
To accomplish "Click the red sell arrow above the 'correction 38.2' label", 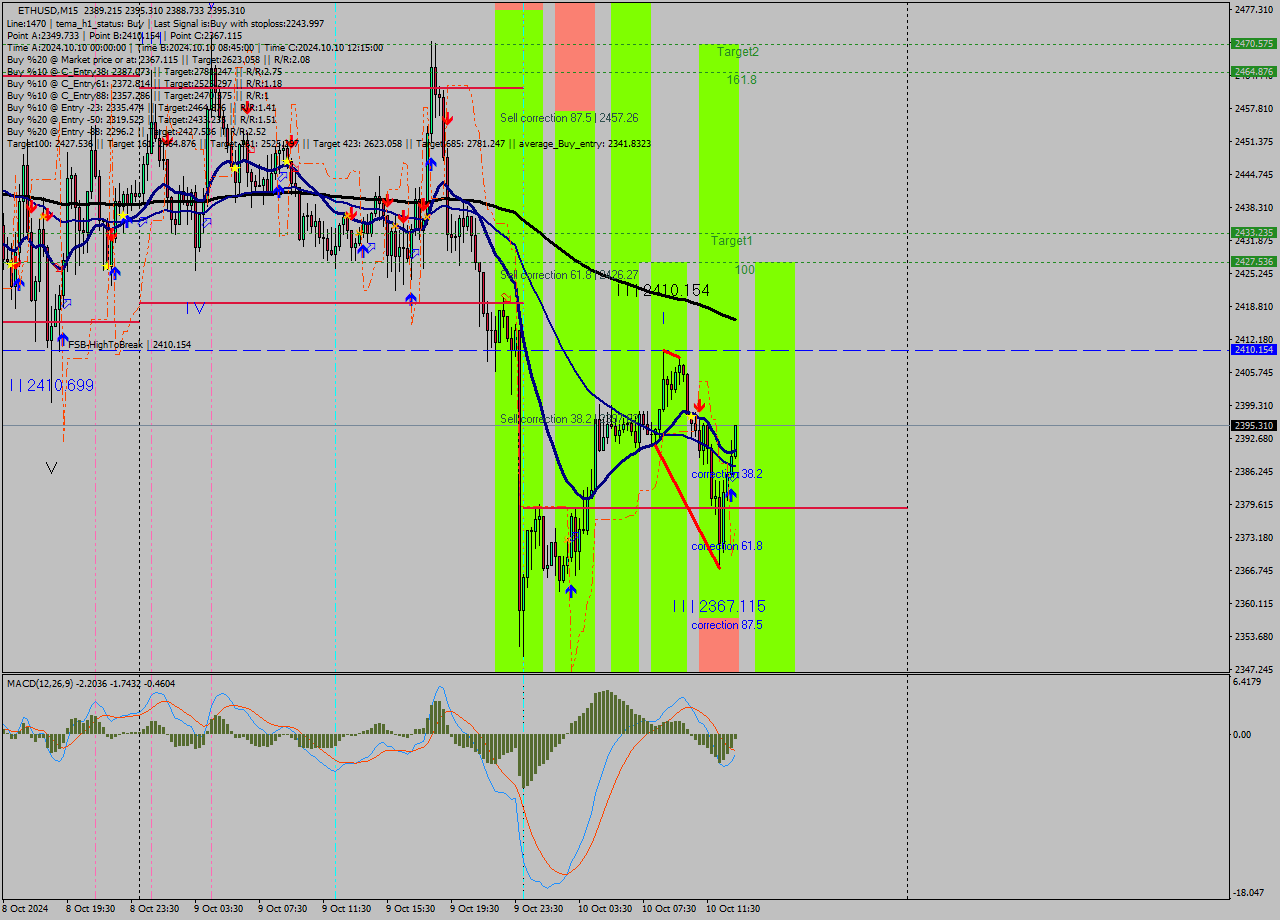I will pyautogui.click(x=699, y=405).
